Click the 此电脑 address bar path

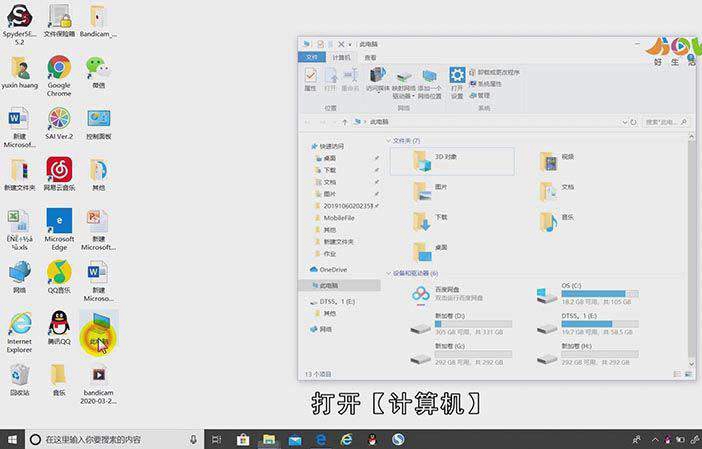pos(379,122)
